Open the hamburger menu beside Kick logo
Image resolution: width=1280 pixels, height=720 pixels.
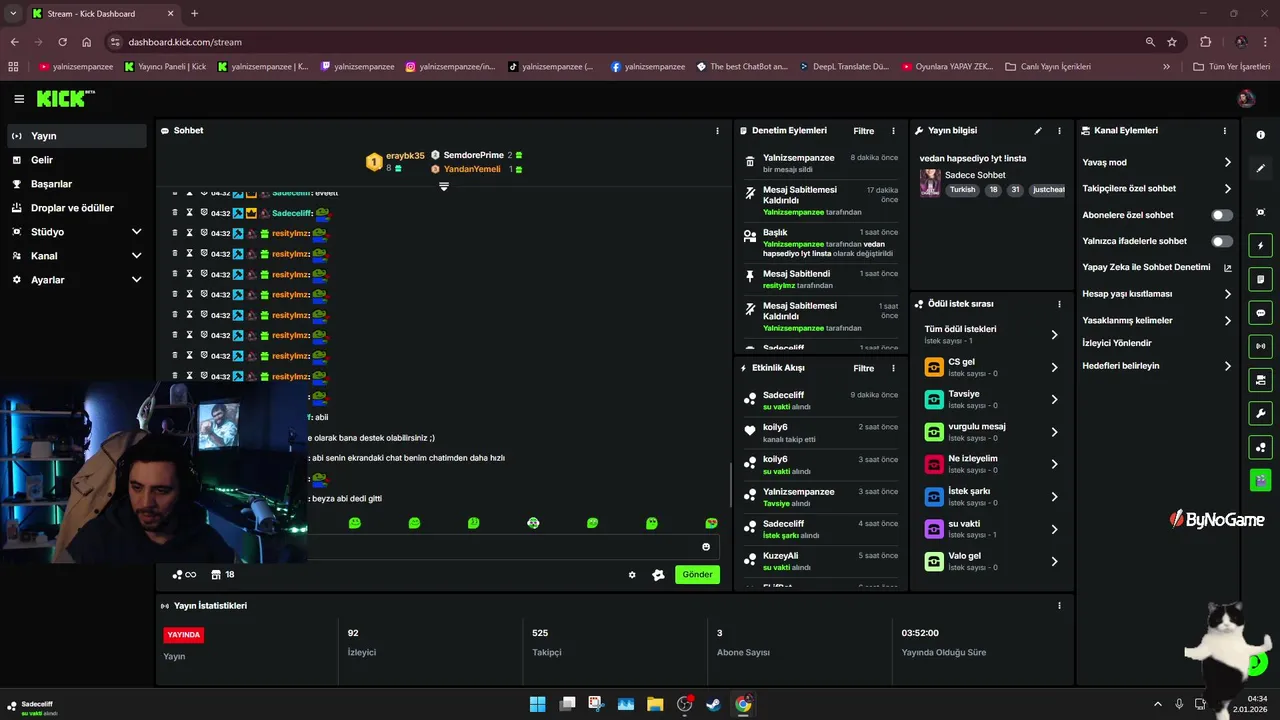coord(19,99)
